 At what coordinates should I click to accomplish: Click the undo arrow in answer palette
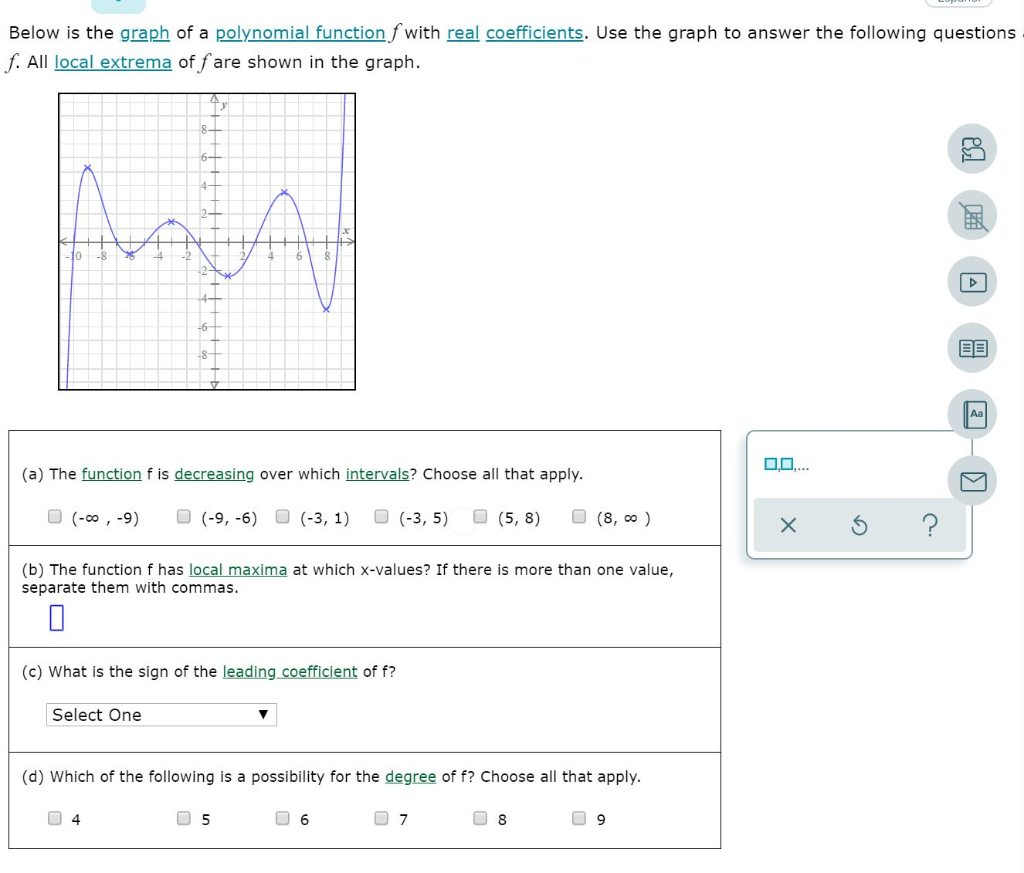[859, 525]
